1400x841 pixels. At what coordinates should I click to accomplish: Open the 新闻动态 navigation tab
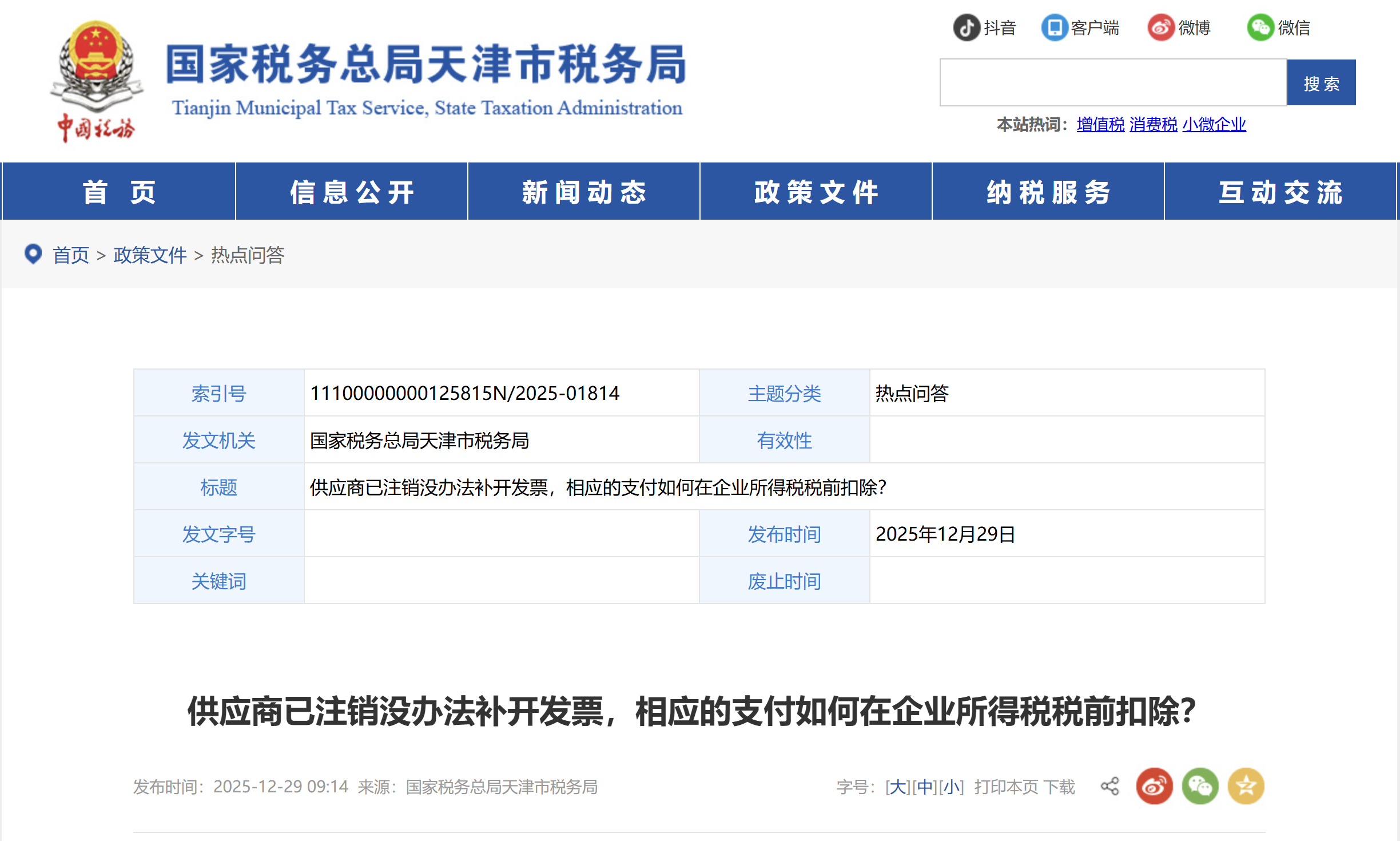[x=584, y=192]
